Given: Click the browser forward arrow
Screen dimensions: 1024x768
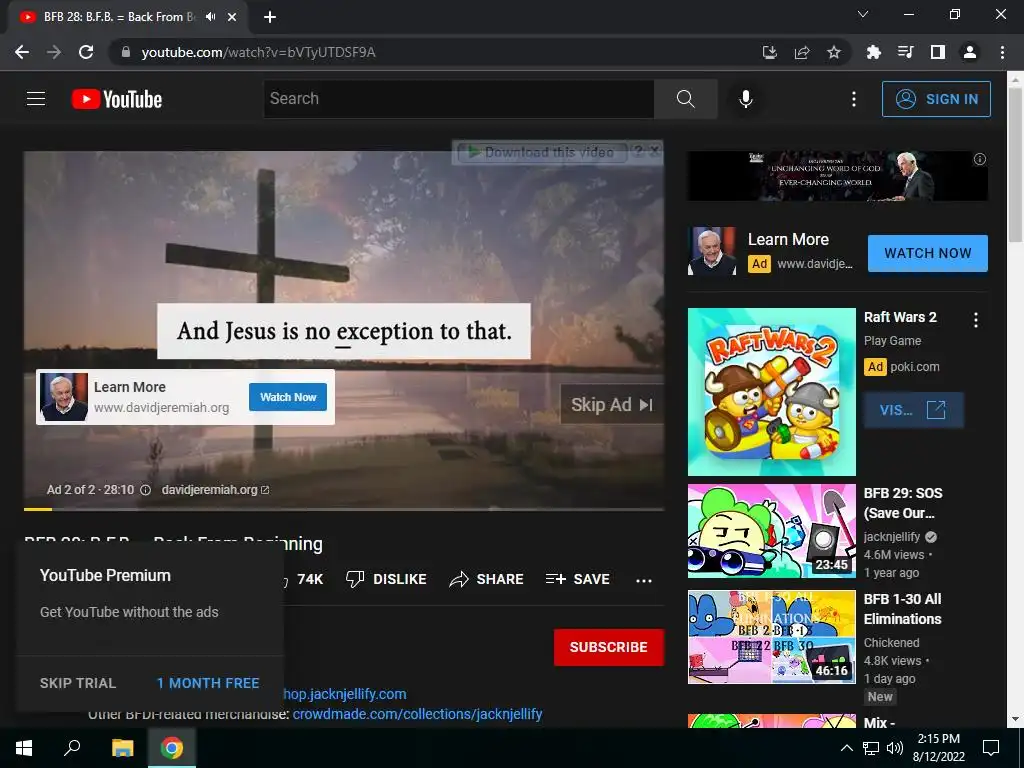Looking at the screenshot, I should pyautogui.click(x=54, y=52).
